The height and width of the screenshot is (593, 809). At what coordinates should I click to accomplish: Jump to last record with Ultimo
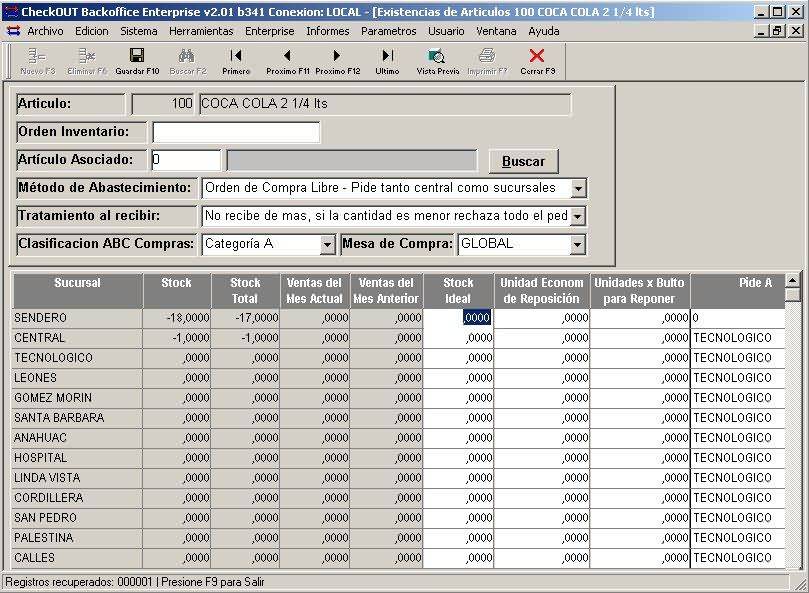pos(387,61)
